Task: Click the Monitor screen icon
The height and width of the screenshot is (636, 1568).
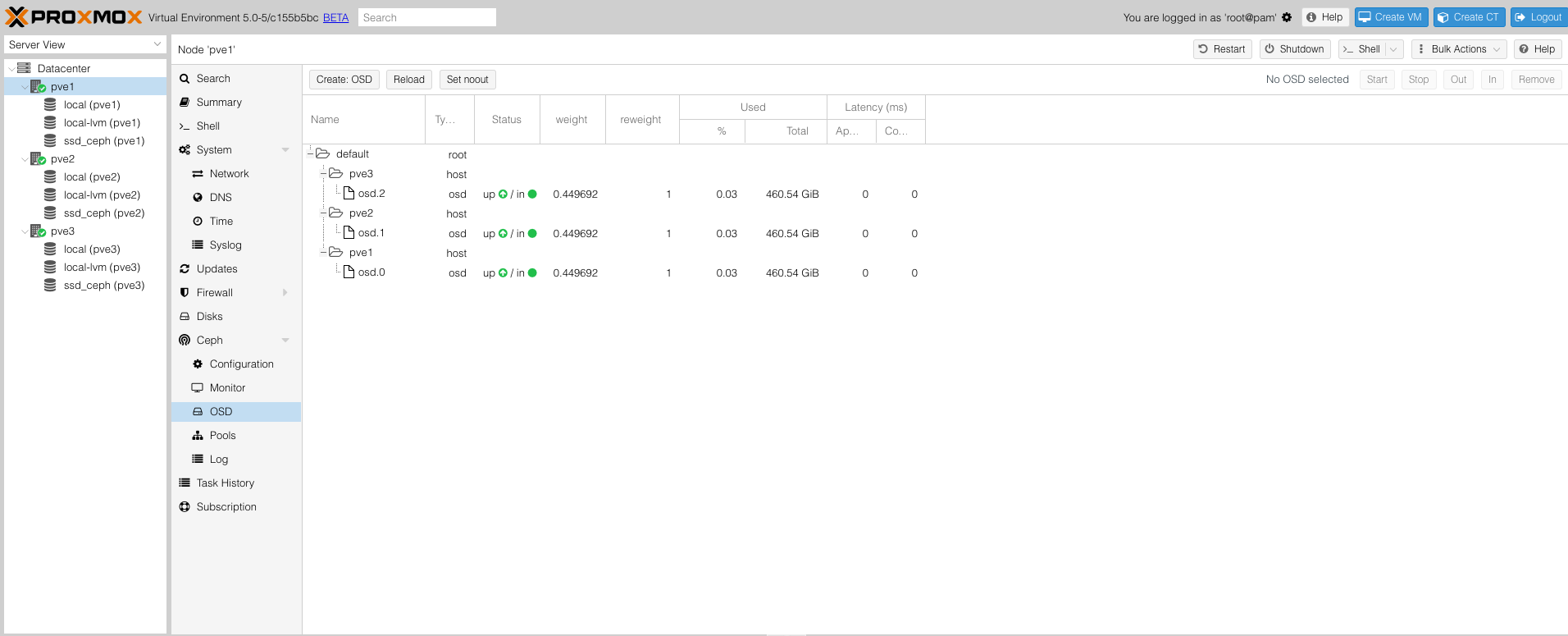Action: 198,388
